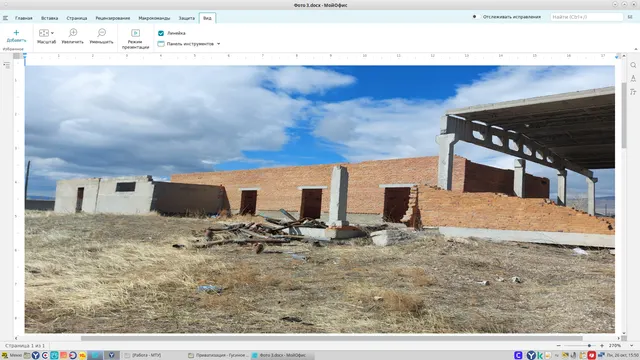Start Режим презентации presentation mode
The image size is (640, 360).
pyautogui.click(x=136, y=39)
